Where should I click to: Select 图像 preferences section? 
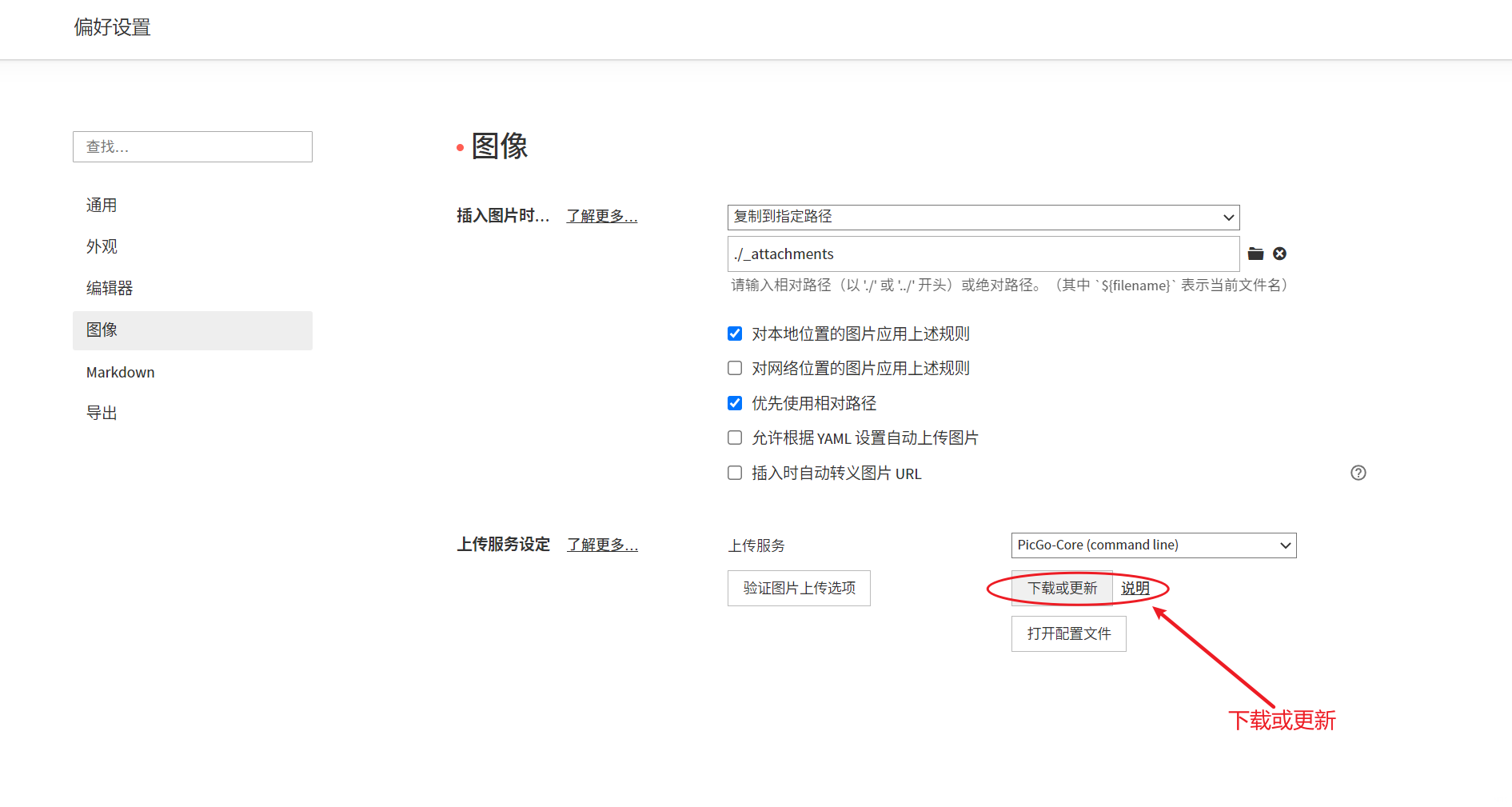(193, 330)
